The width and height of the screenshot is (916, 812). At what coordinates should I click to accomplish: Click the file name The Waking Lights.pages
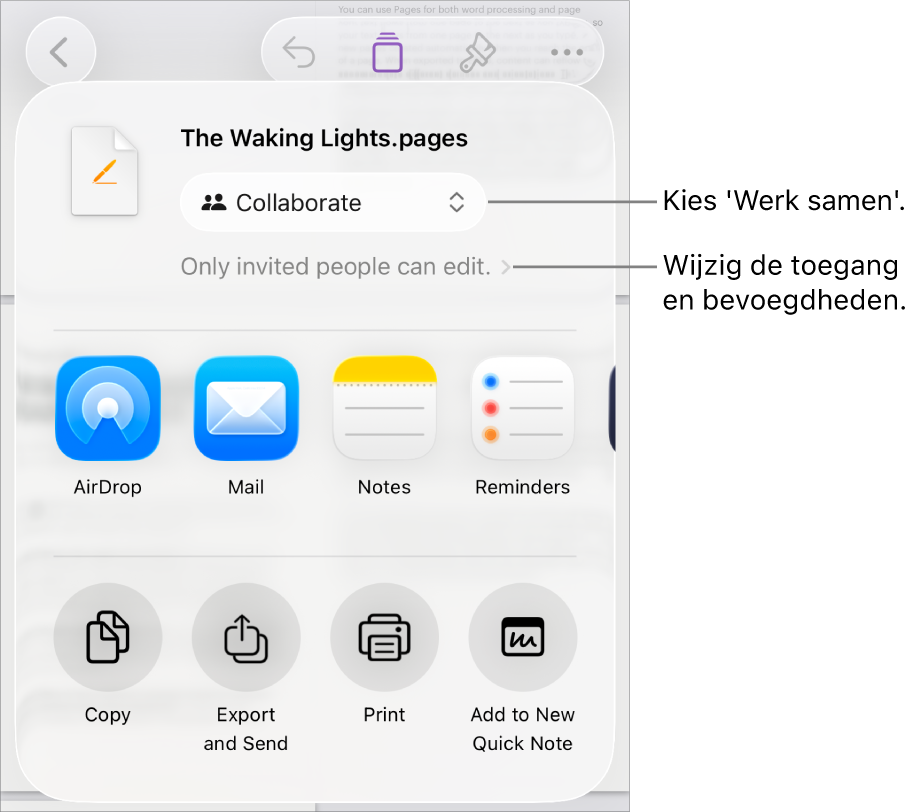coord(324,138)
